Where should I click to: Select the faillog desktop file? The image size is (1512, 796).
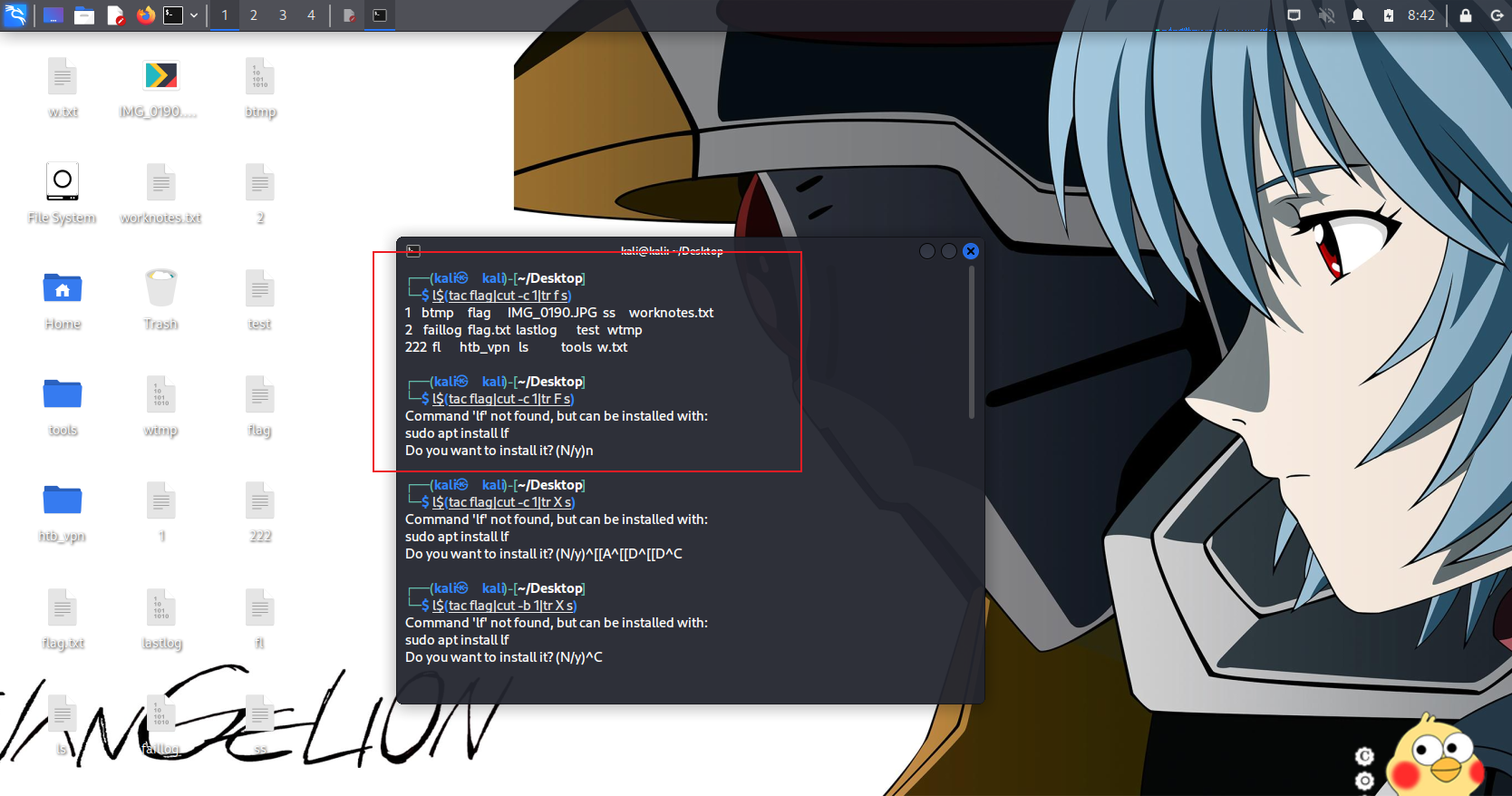[160, 724]
